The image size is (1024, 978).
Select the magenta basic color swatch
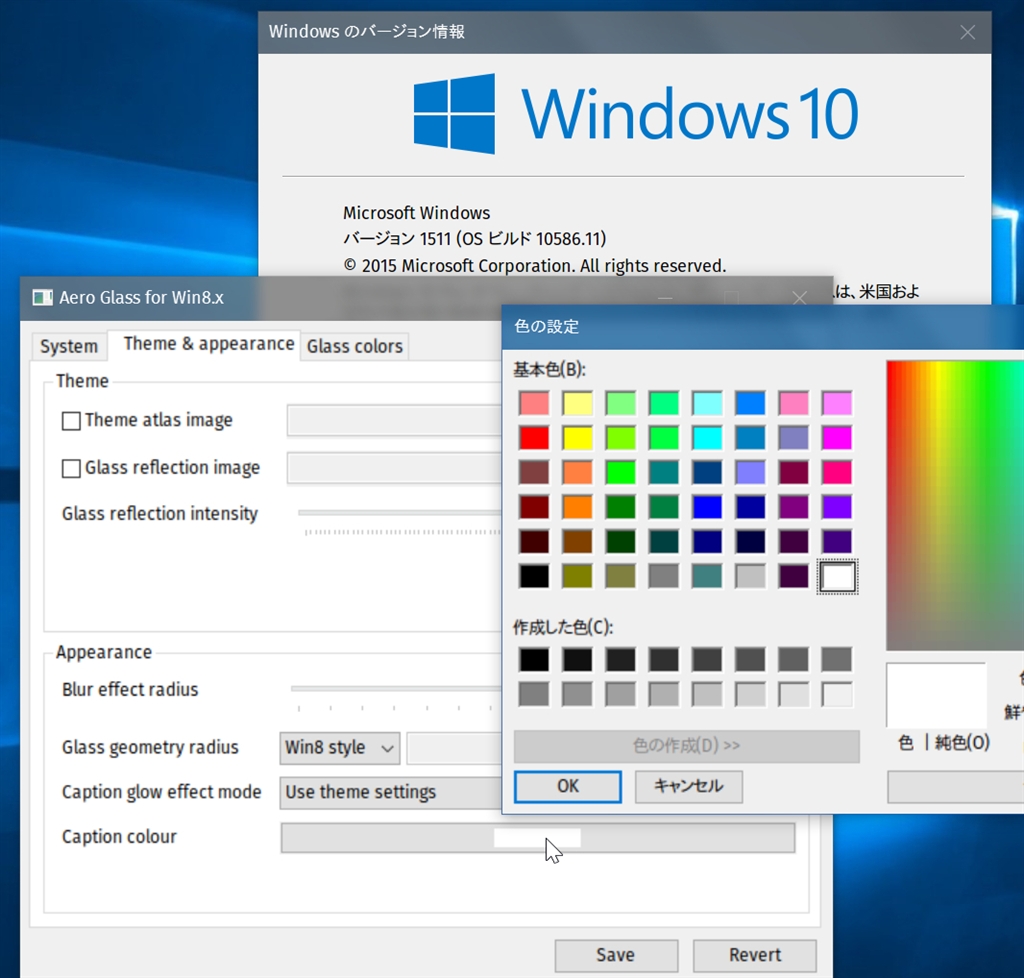pyautogui.click(x=837, y=438)
